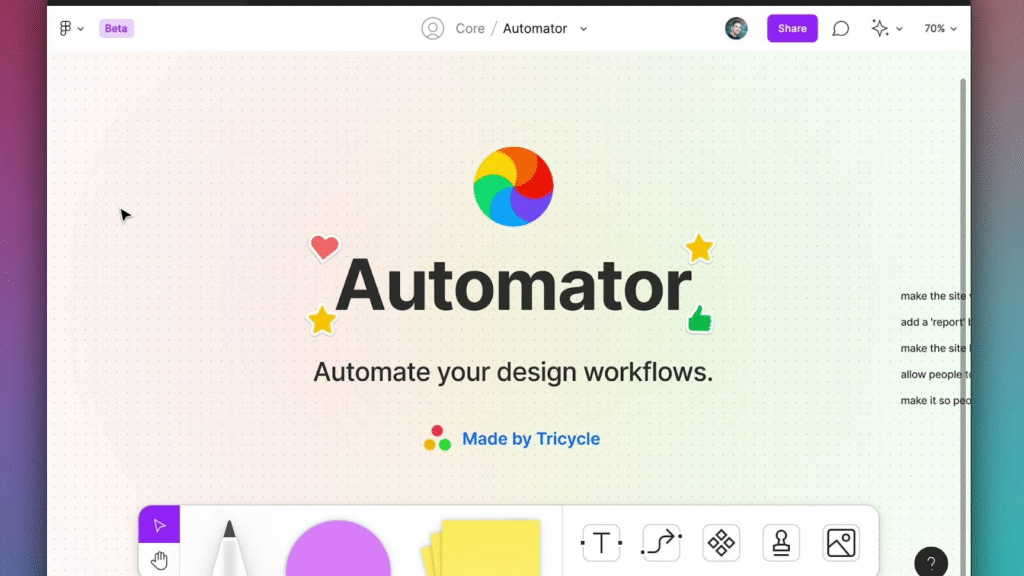Select the Stamp tool

pyautogui.click(x=781, y=543)
